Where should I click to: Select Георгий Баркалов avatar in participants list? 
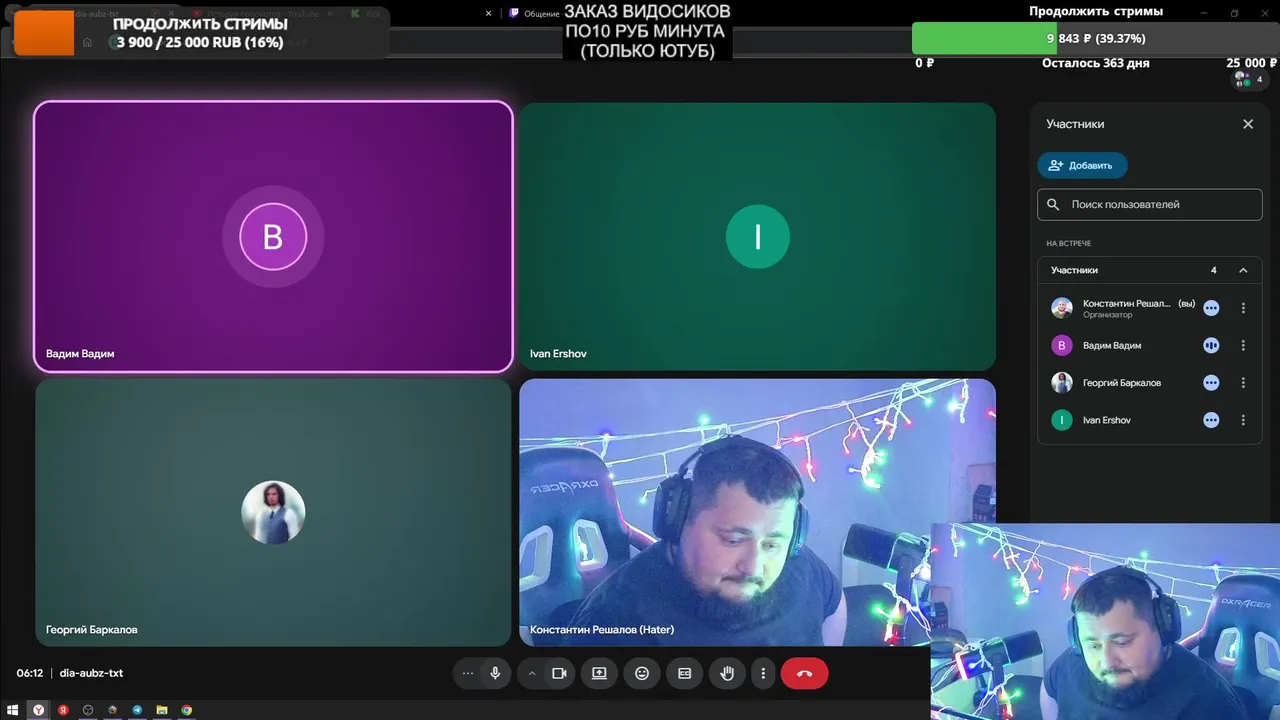[1062, 383]
